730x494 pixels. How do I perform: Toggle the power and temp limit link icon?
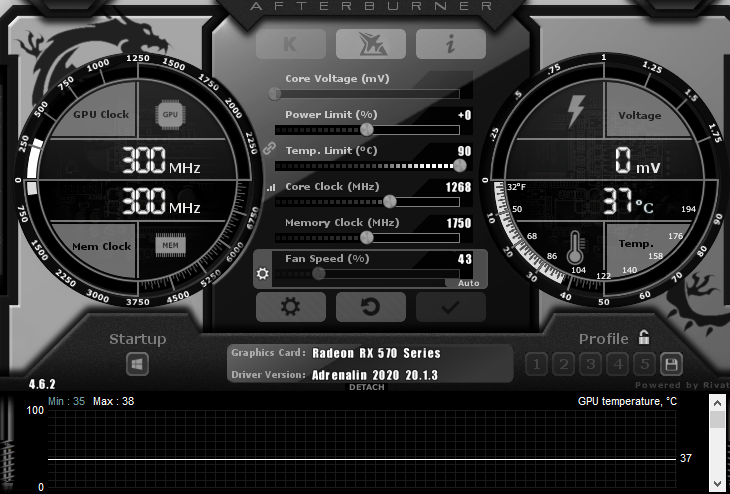pos(269,149)
